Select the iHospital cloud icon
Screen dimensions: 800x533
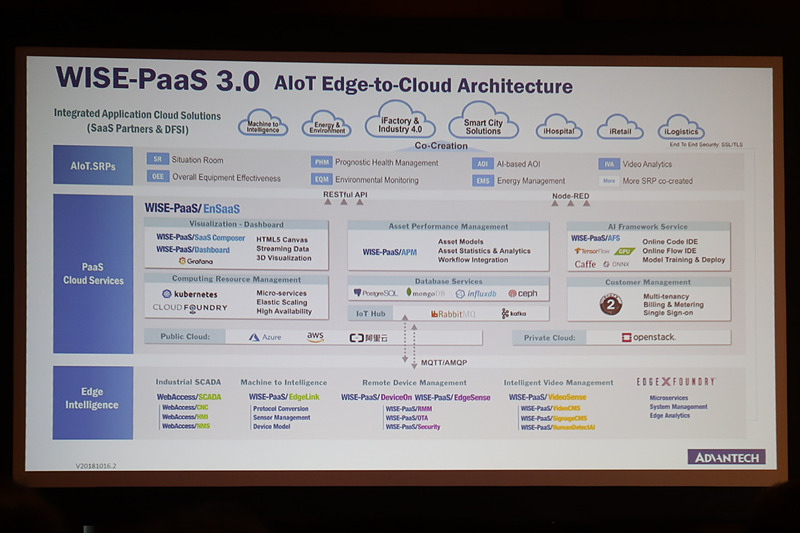click(x=559, y=126)
